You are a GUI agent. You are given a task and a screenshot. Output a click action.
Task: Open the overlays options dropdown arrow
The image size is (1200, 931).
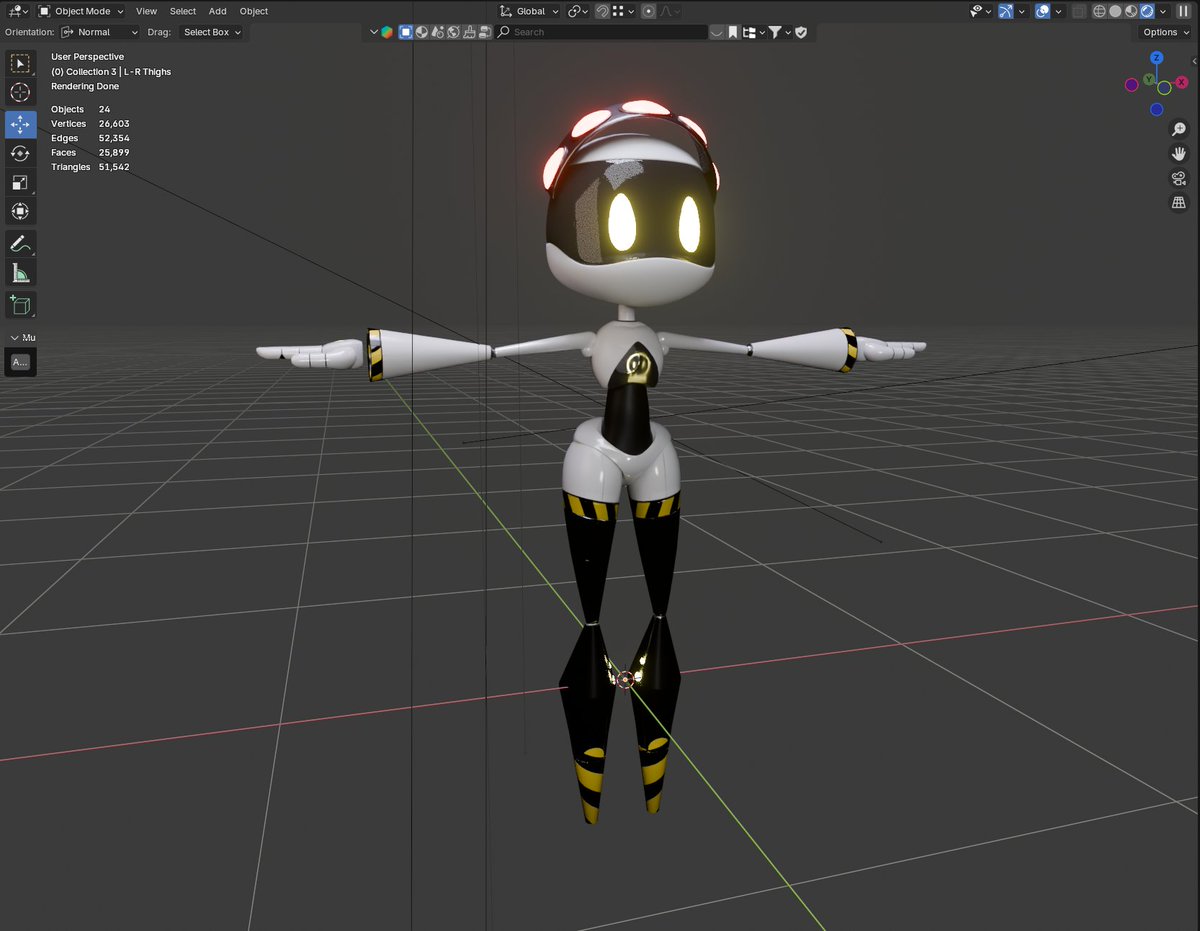point(1059,11)
